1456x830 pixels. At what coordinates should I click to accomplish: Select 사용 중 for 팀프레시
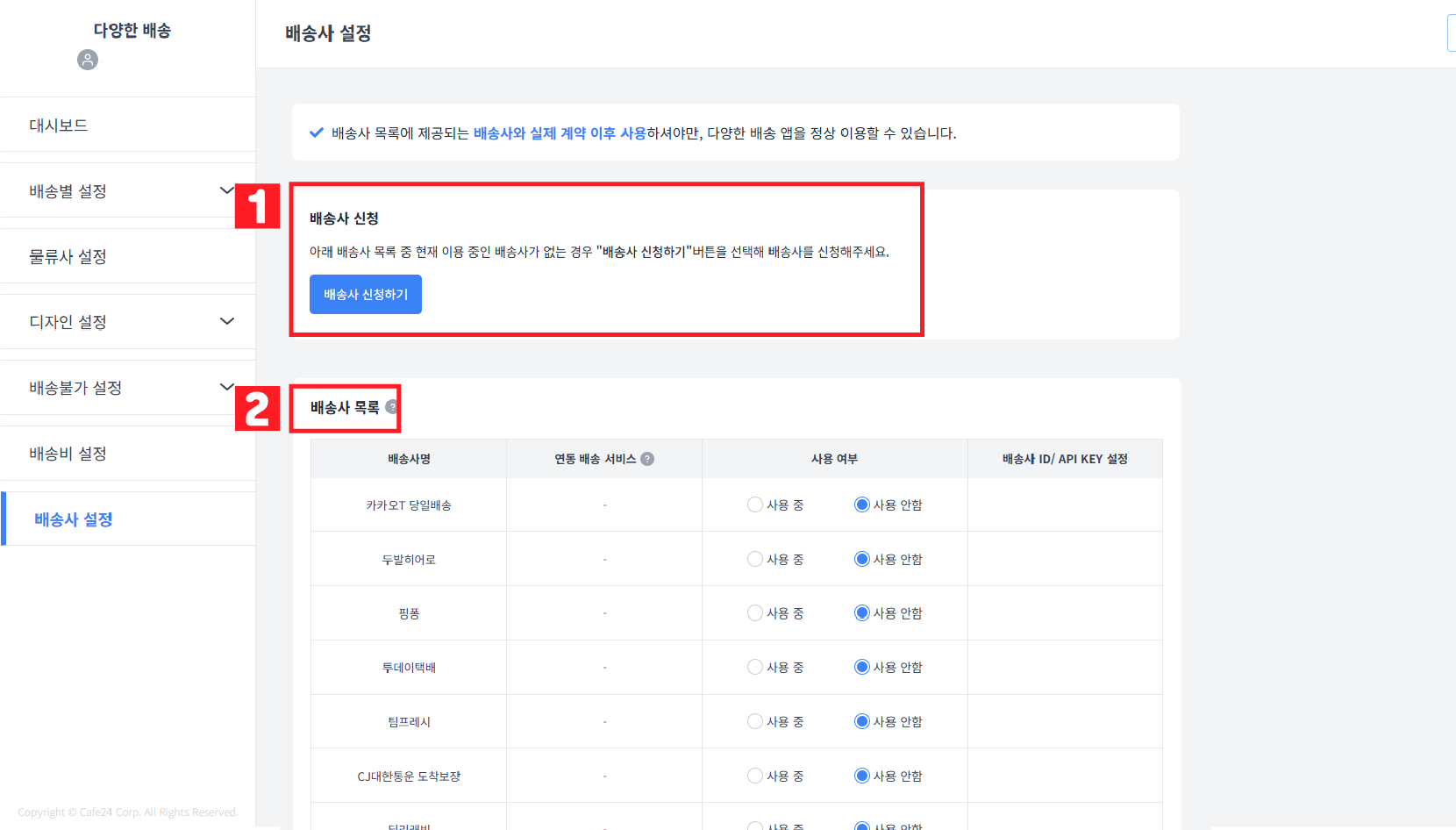[x=754, y=721]
